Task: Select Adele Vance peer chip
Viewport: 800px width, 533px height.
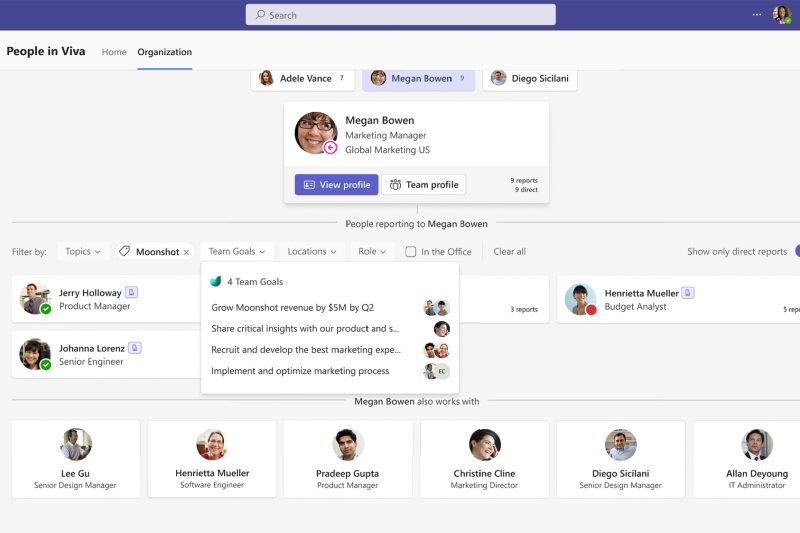Action: [303, 79]
